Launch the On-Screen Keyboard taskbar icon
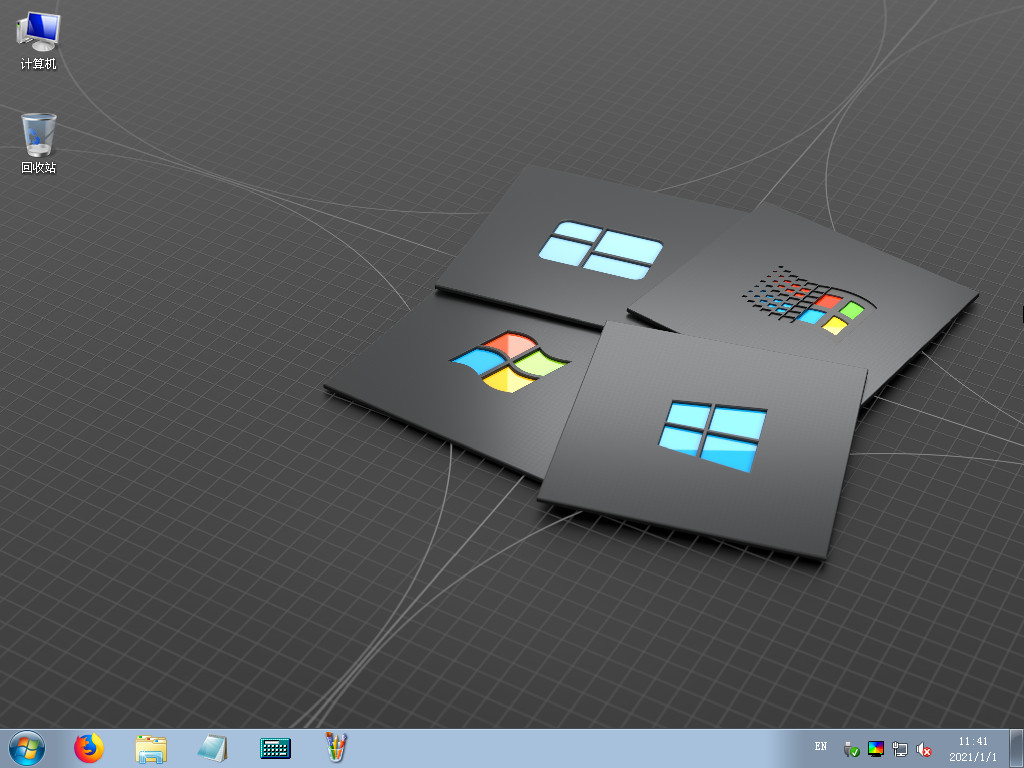This screenshot has width=1024, height=768. pos(274,747)
